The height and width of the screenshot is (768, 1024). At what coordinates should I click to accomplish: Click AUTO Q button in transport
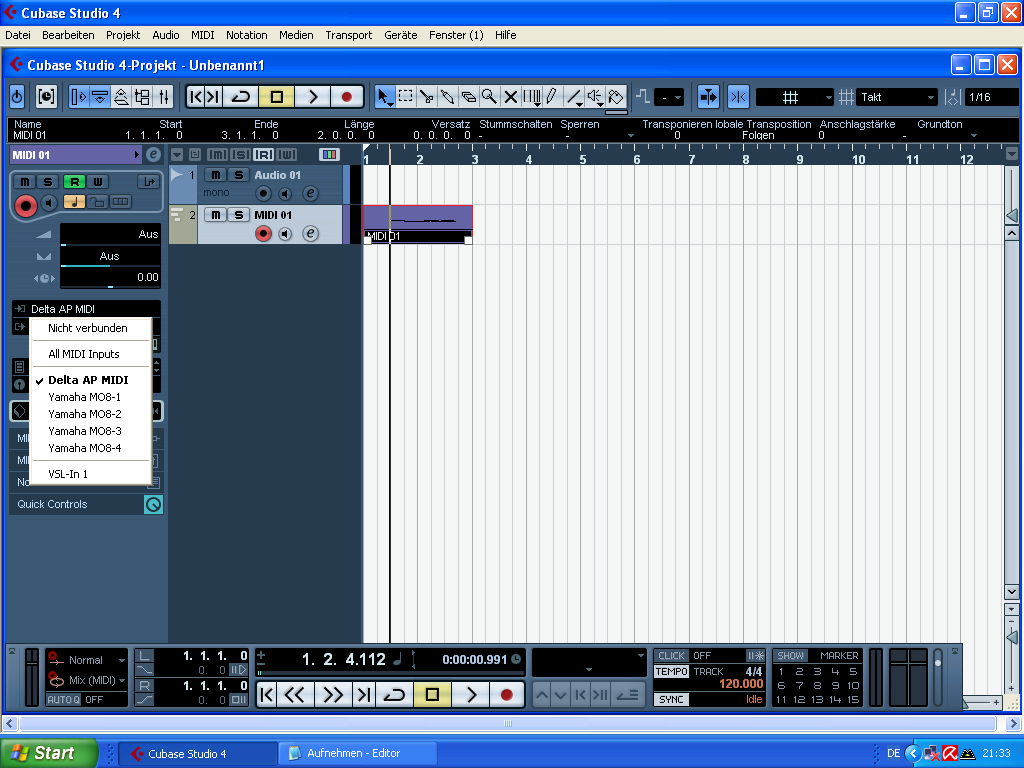[63, 699]
